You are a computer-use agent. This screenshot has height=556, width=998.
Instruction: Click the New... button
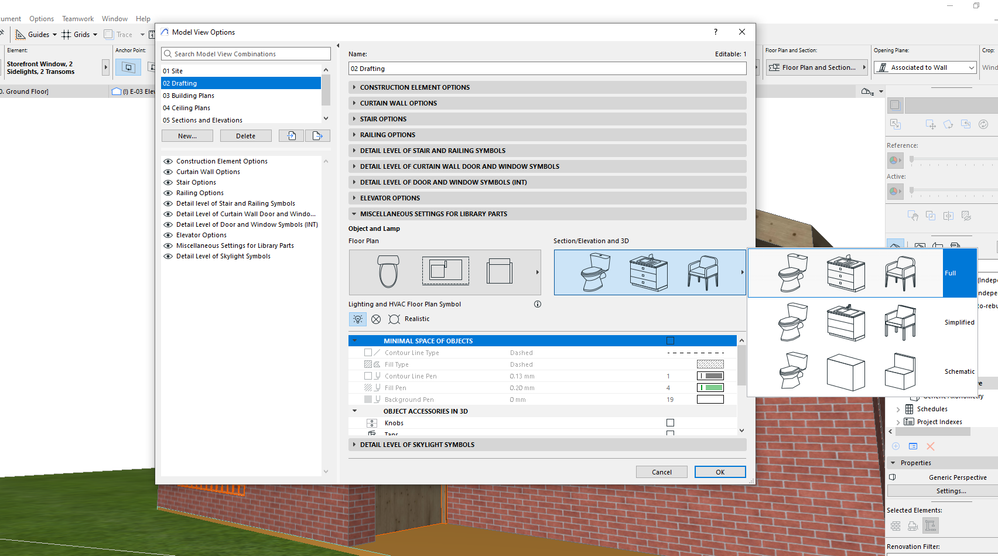[x=187, y=136]
